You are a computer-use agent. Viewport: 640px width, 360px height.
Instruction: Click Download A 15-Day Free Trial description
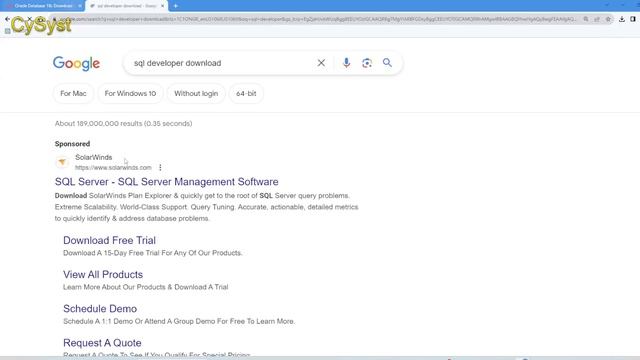(x=153, y=253)
